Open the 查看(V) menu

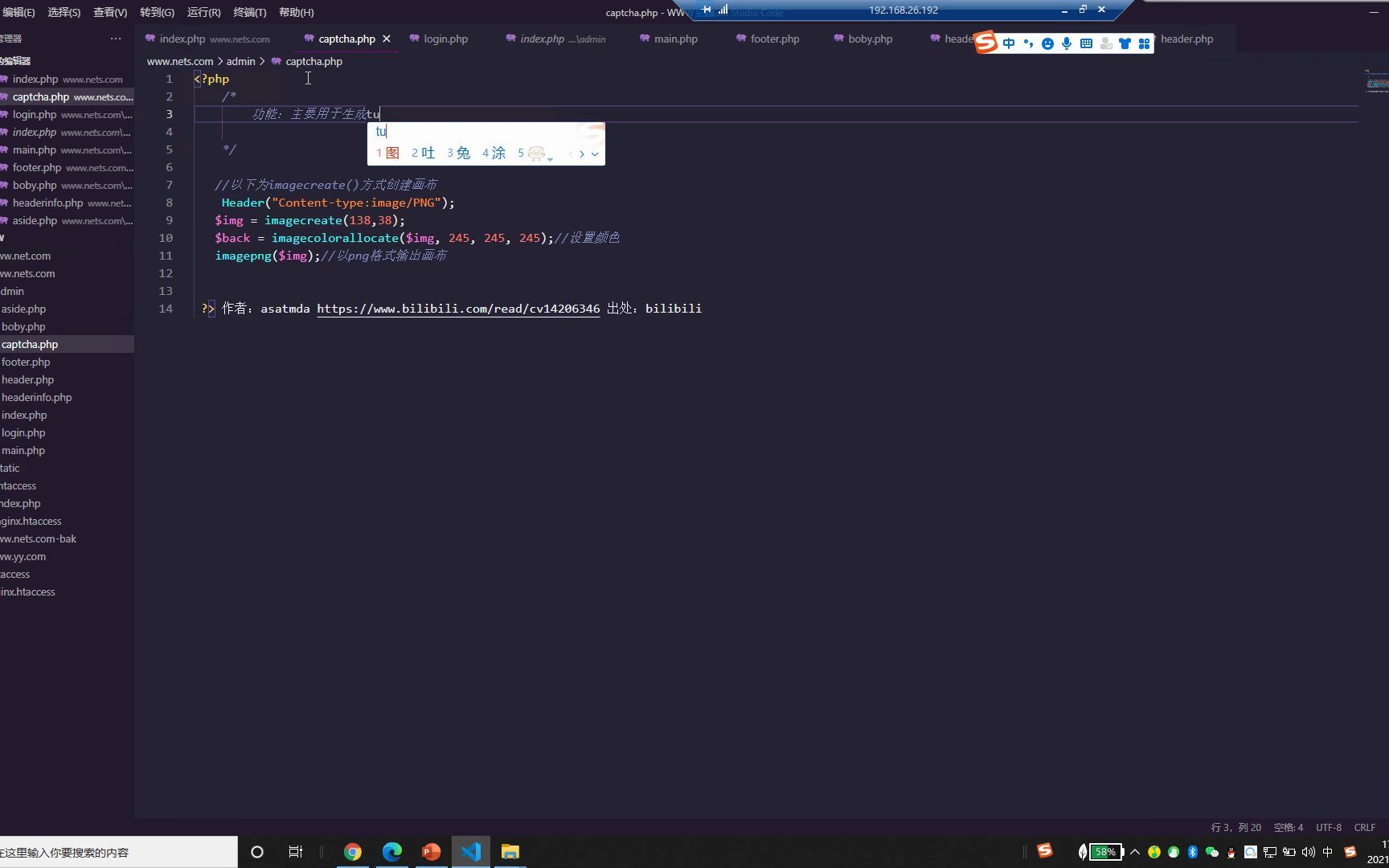pos(110,12)
